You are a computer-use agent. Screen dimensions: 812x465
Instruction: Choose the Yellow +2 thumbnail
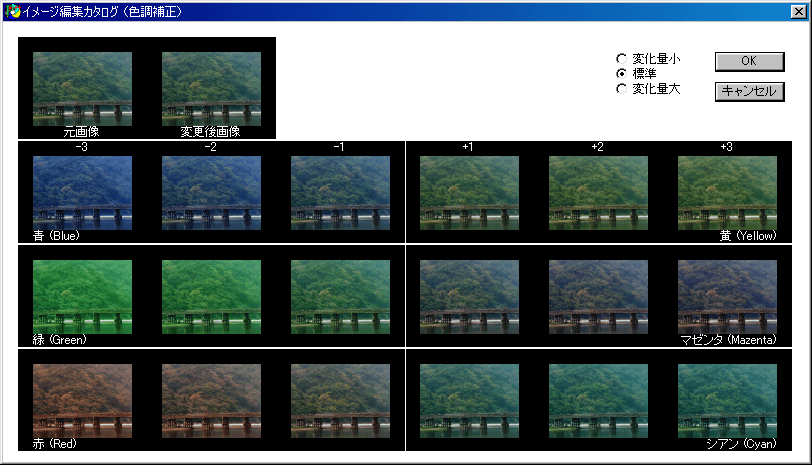coord(598,193)
